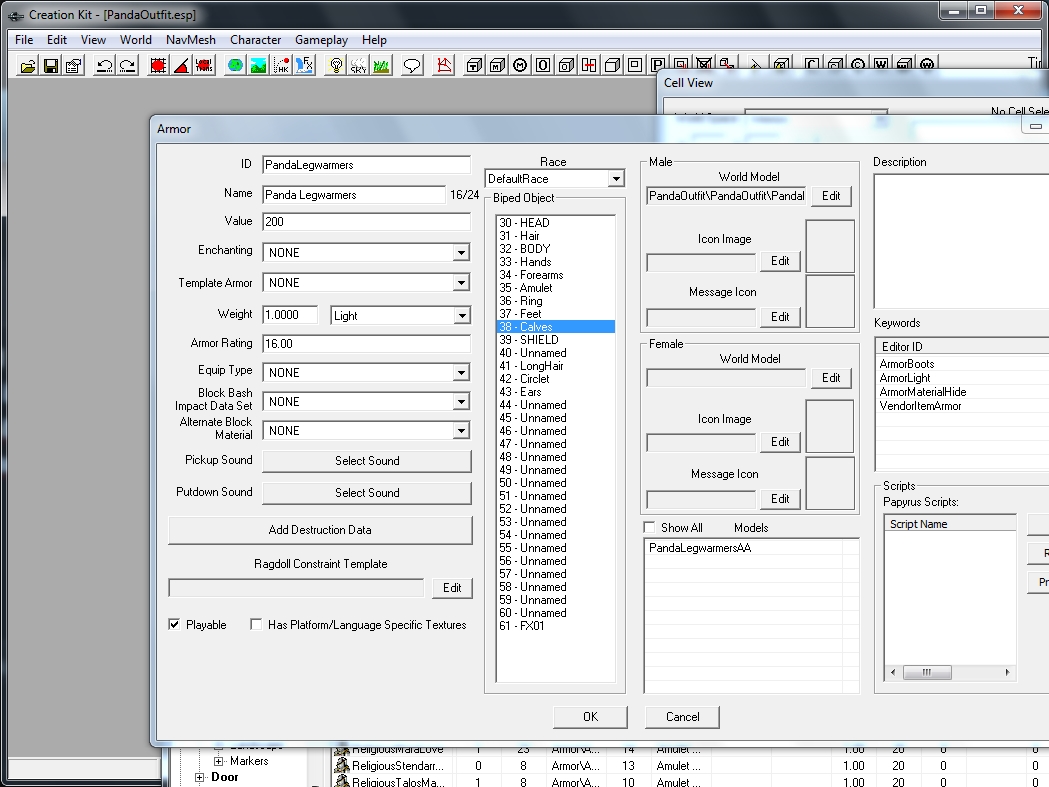
Task: Click the Redo arrow in the toolbar
Action: (127, 66)
